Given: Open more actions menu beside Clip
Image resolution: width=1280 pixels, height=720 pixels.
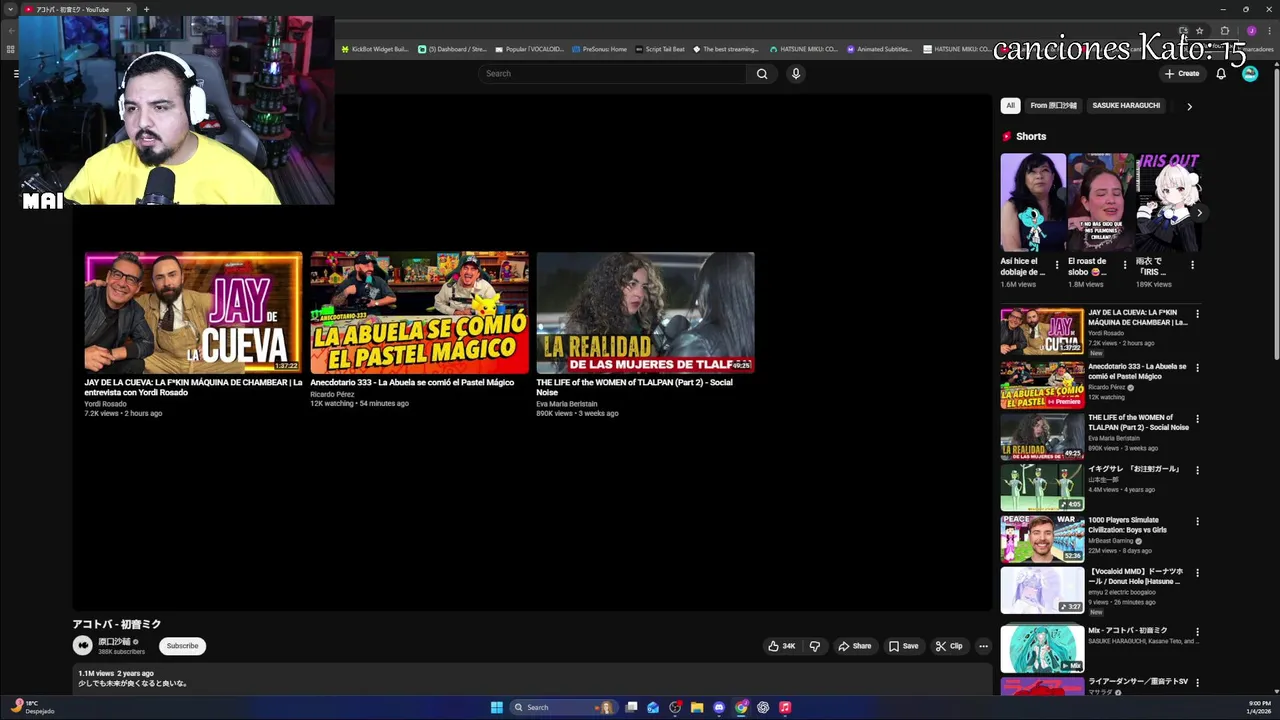Looking at the screenshot, I should point(983,646).
